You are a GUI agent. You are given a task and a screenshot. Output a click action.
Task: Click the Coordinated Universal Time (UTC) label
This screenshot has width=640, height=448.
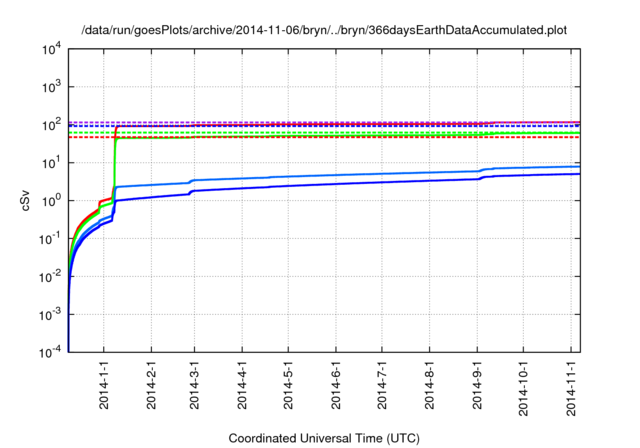tap(324, 439)
